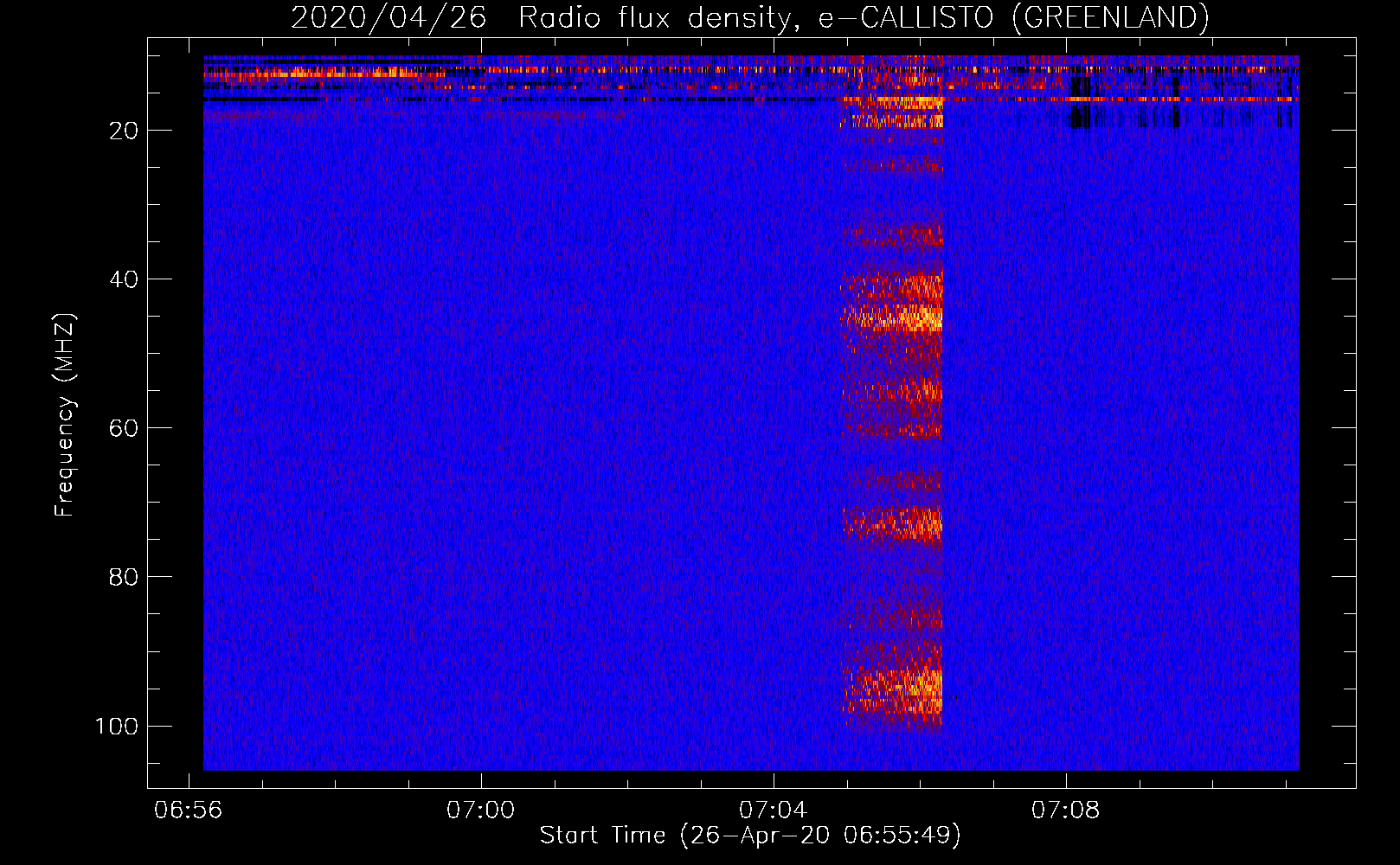
Task: Click the 06:56 time axis tick label
Action: pos(188,811)
